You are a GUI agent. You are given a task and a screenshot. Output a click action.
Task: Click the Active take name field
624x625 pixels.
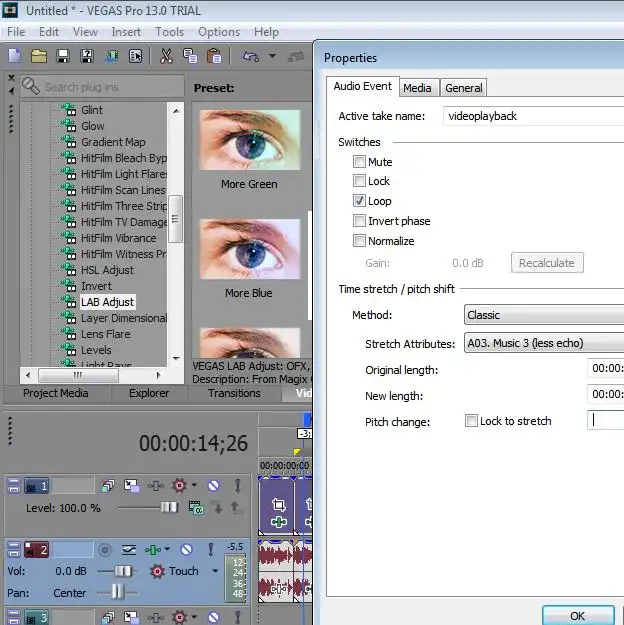point(533,116)
